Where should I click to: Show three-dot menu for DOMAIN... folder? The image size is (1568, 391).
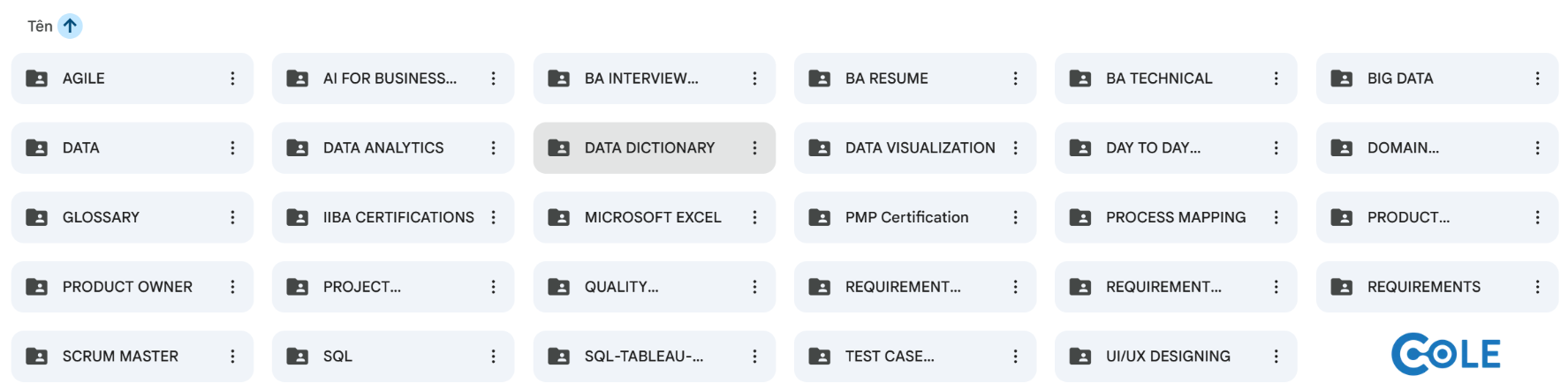pos(1537,148)
